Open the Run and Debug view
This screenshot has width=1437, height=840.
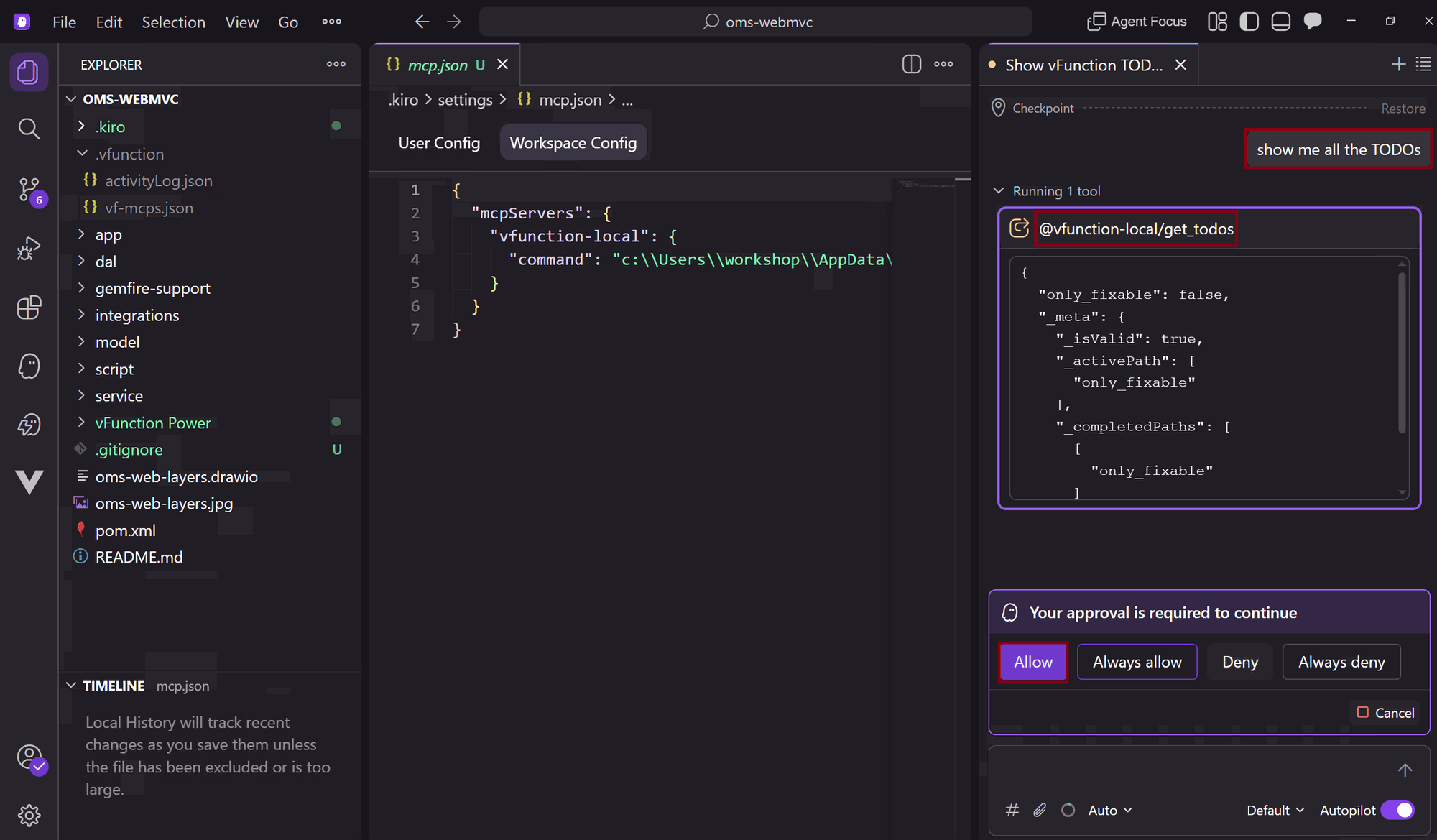tap(29, 249)
